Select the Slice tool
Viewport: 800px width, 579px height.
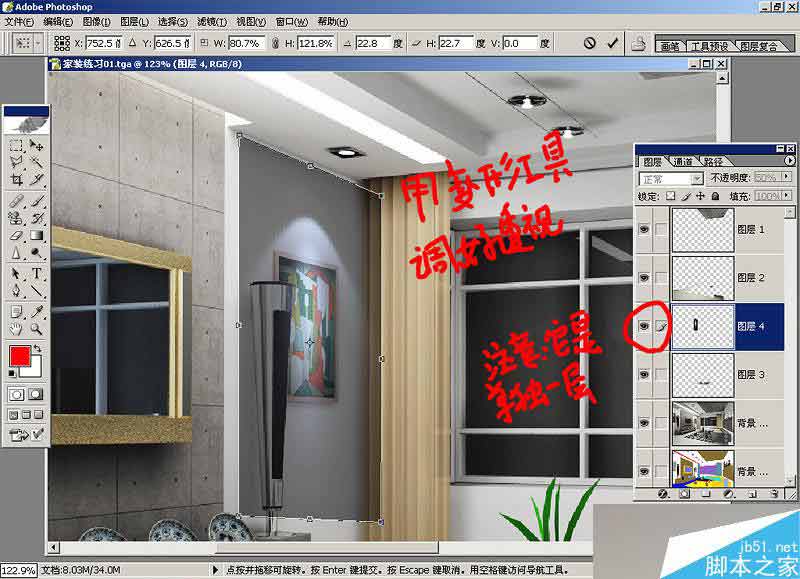36,179
